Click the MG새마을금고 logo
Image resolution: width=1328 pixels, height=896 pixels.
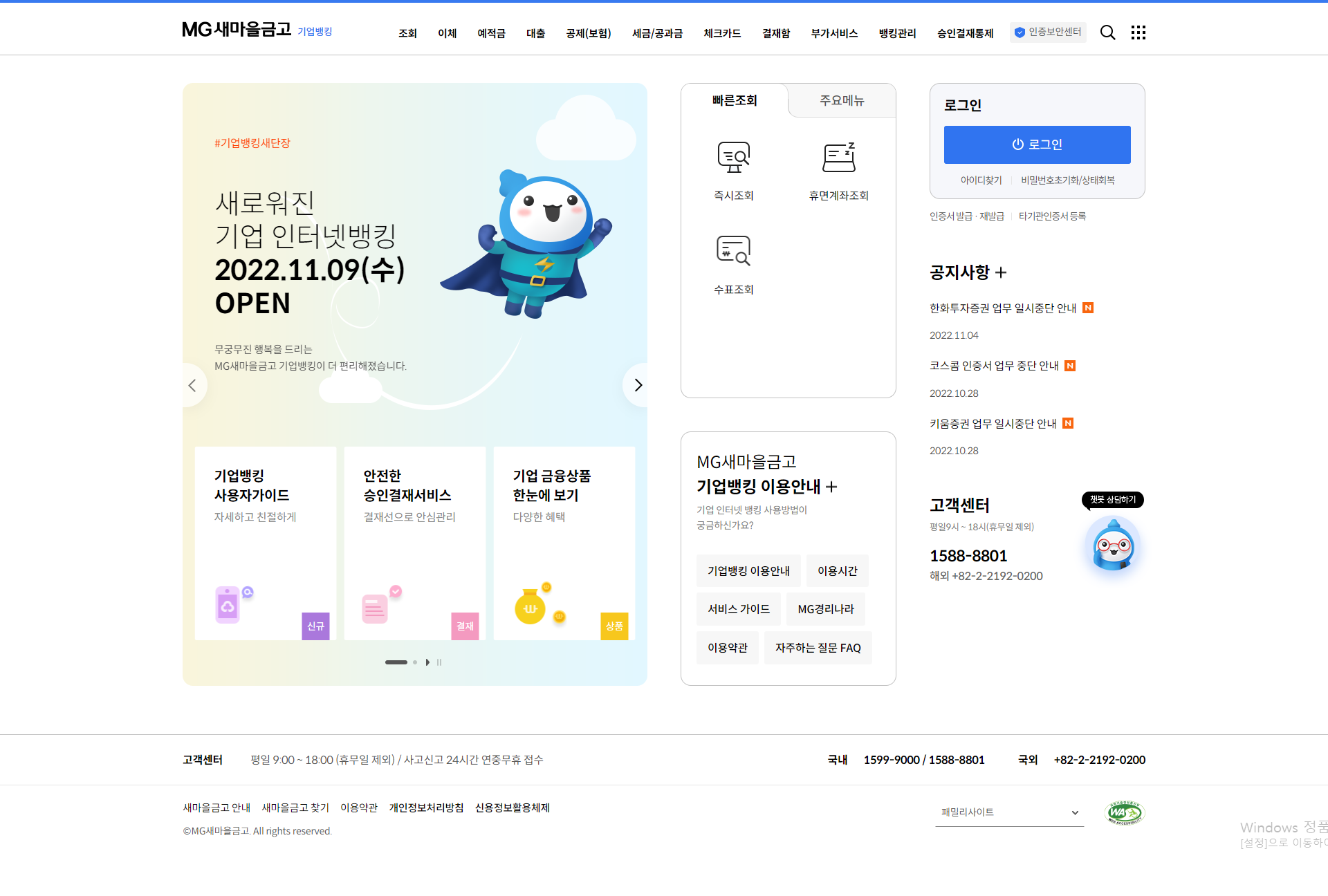point(236,30)
